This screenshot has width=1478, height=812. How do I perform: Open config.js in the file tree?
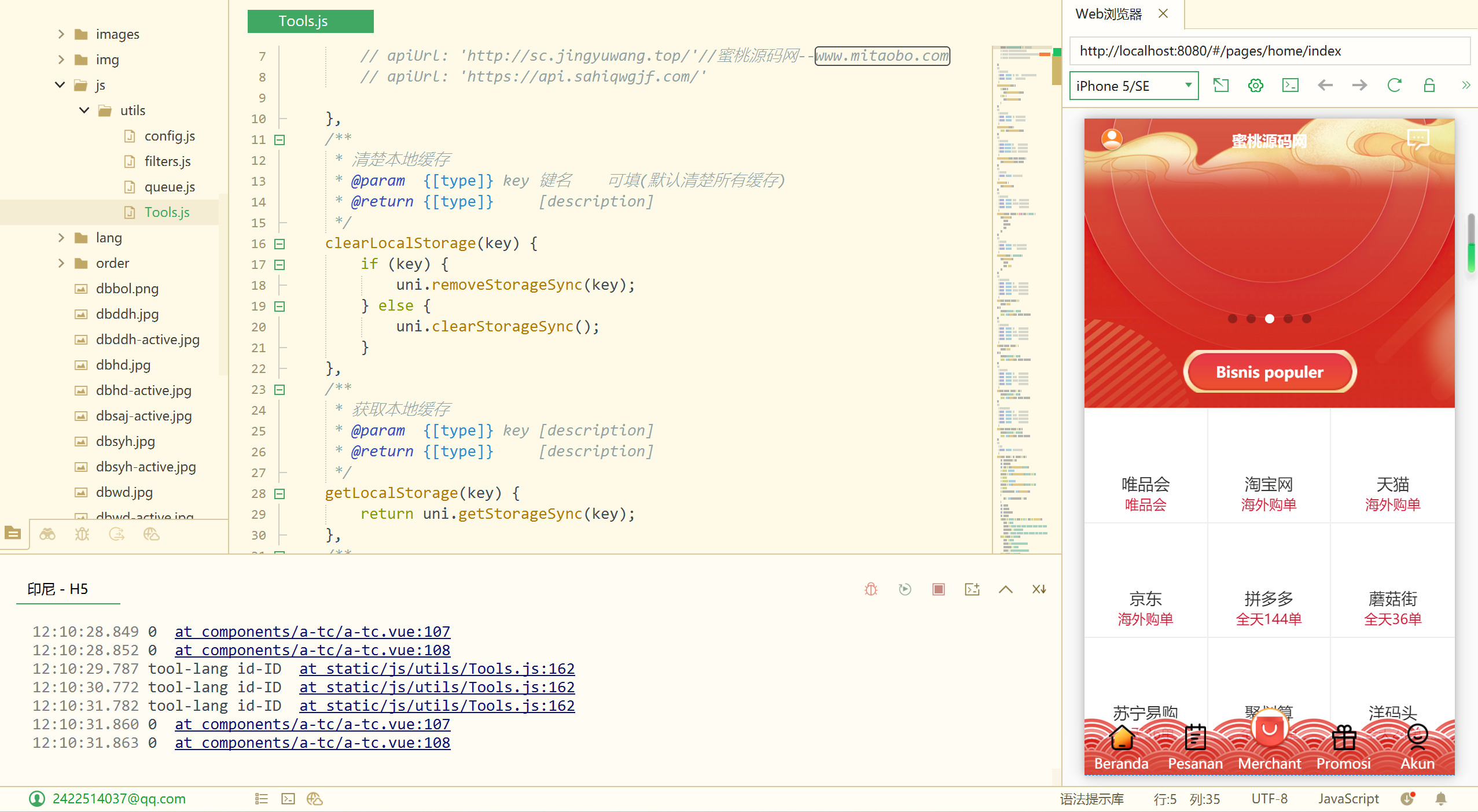pos(170,136)
